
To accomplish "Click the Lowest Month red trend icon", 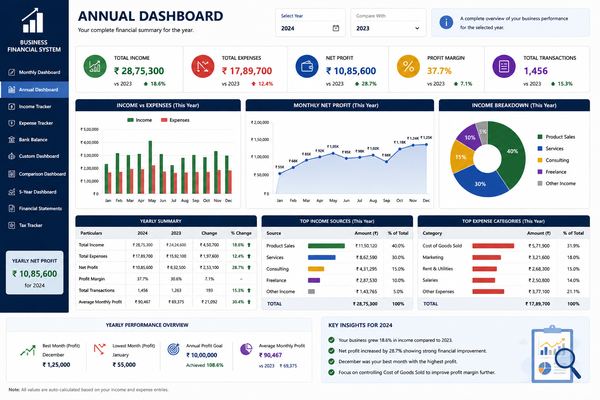I will click(99, 349).
